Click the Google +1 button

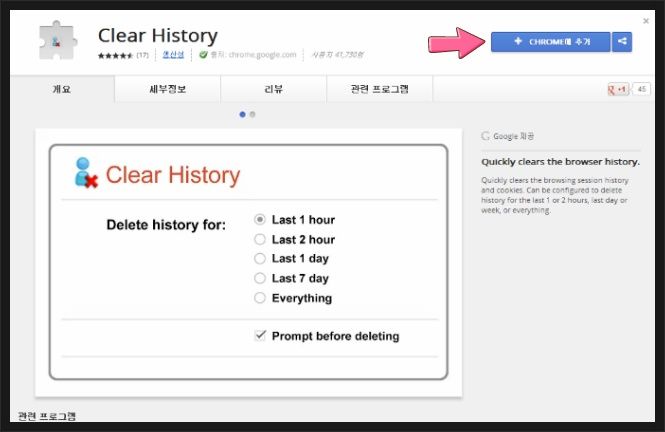coord(618,89)
